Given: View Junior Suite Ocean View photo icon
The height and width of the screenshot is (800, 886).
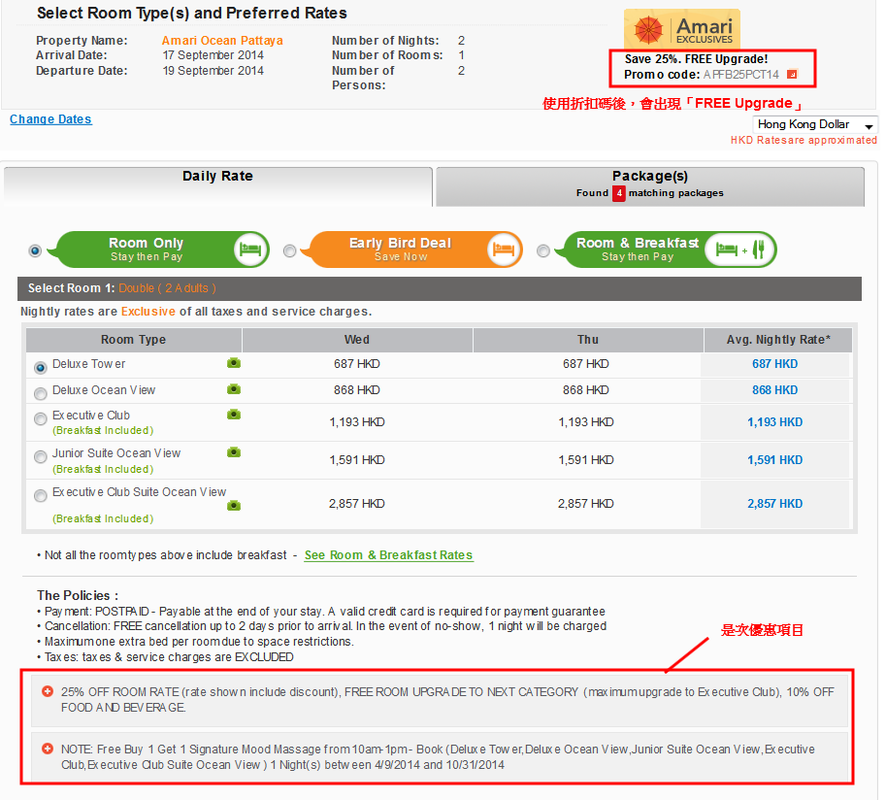Looking at the screenshot, I should coord(234,453).
